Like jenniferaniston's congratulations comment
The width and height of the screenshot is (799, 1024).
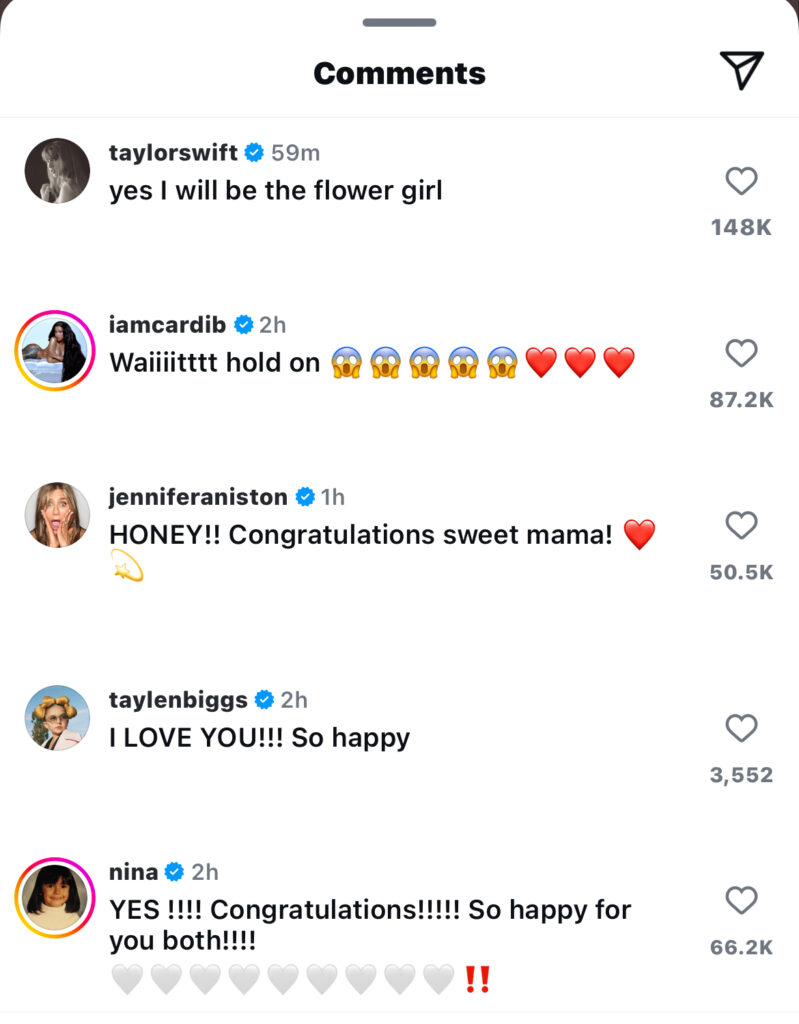[x=741, y=525]
